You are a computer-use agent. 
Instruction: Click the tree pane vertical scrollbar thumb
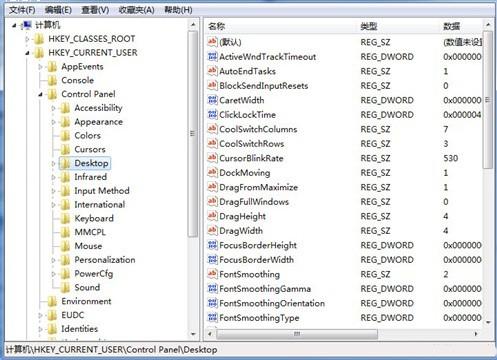[x=193, y=133]
